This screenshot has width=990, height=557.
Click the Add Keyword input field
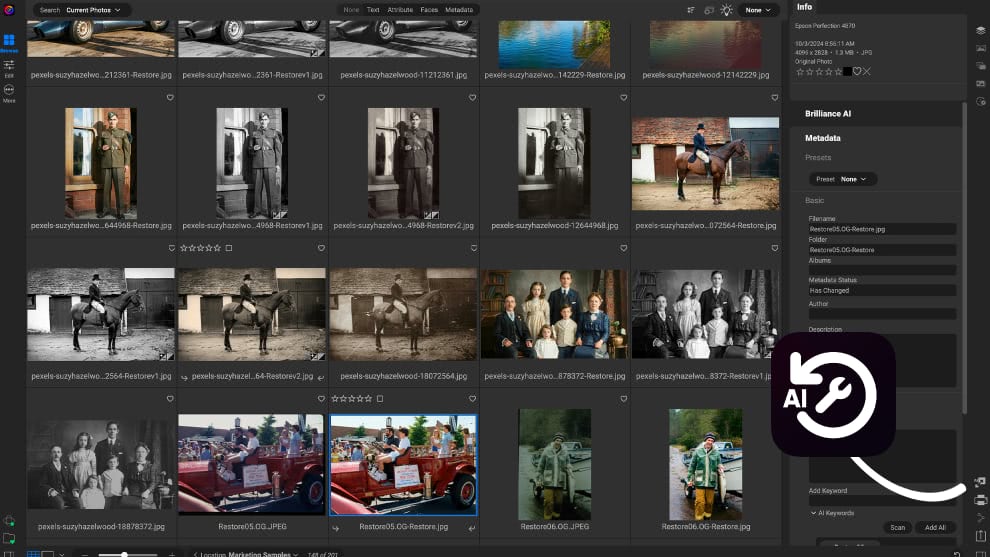(x=882, y=501)
